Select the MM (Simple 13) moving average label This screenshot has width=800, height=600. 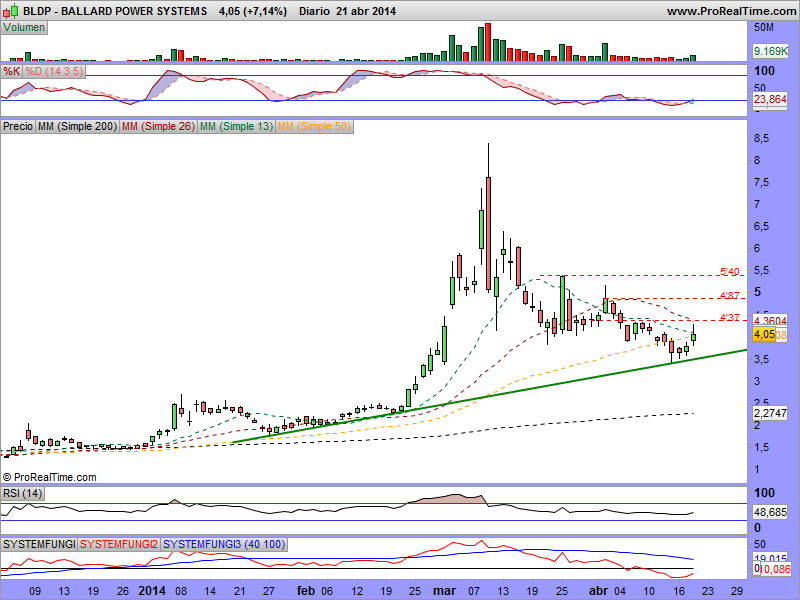point(236,126)
